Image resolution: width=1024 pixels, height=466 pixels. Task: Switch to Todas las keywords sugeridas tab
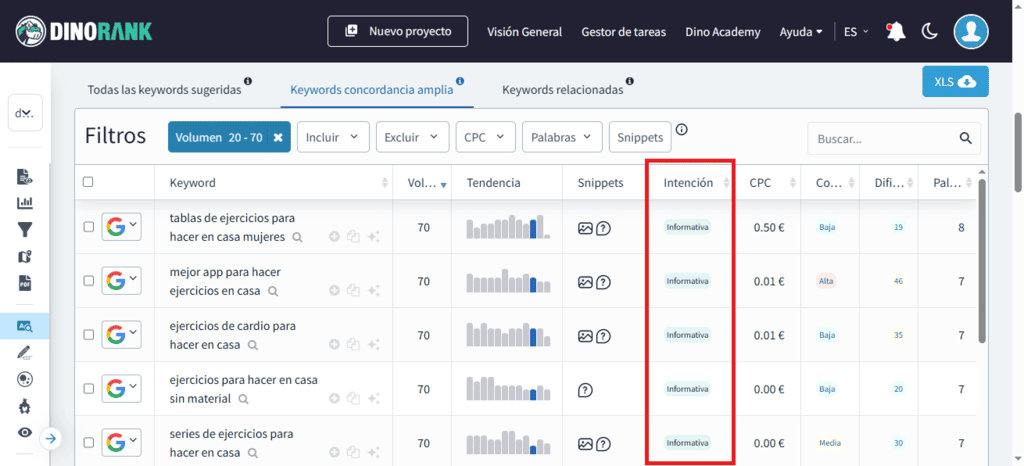(x=165, y=90)
